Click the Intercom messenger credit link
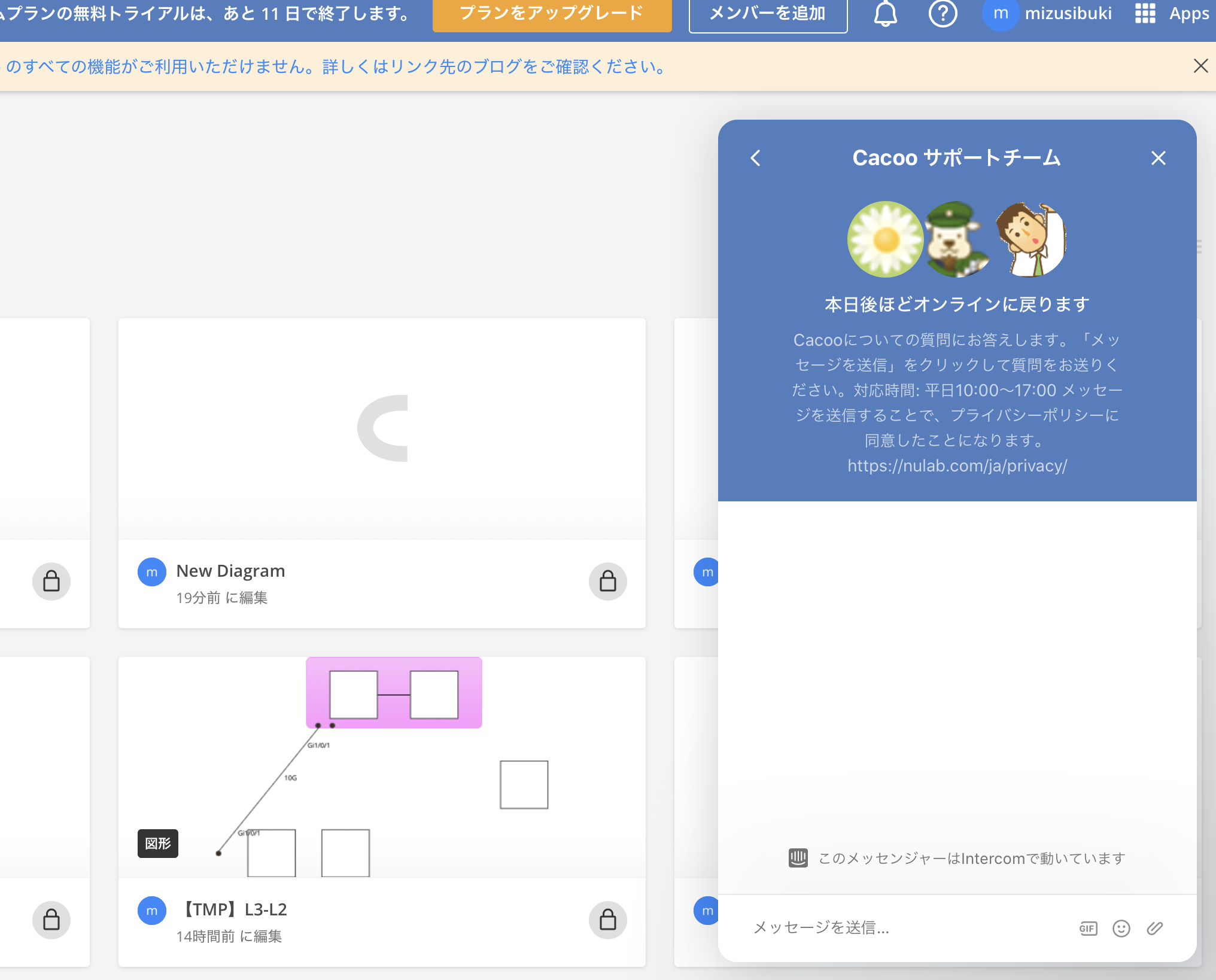This screenshot has width=1216, height=980. coord(957,859)
